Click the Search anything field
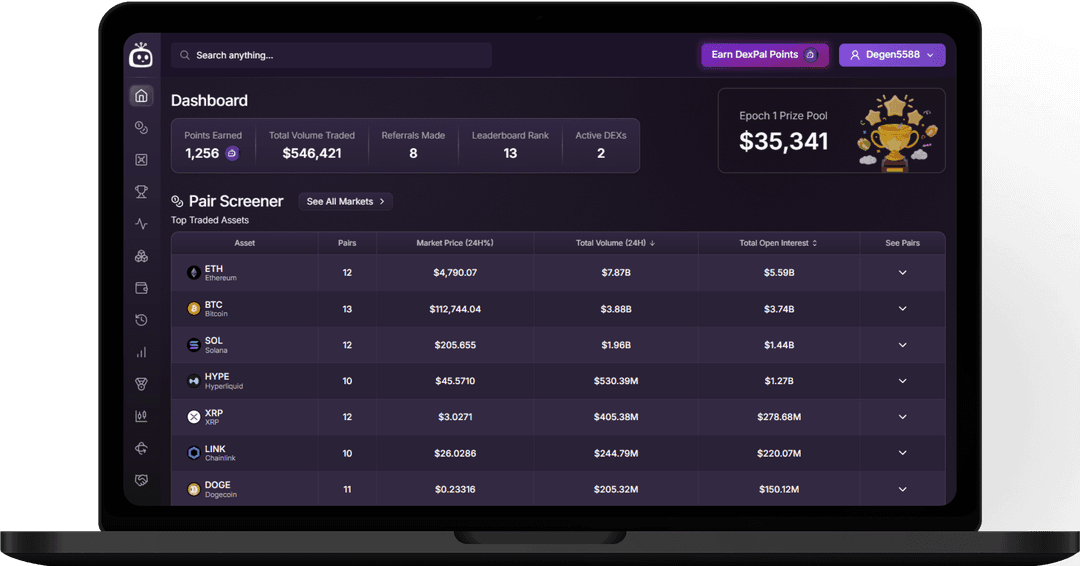 point(331,55)
